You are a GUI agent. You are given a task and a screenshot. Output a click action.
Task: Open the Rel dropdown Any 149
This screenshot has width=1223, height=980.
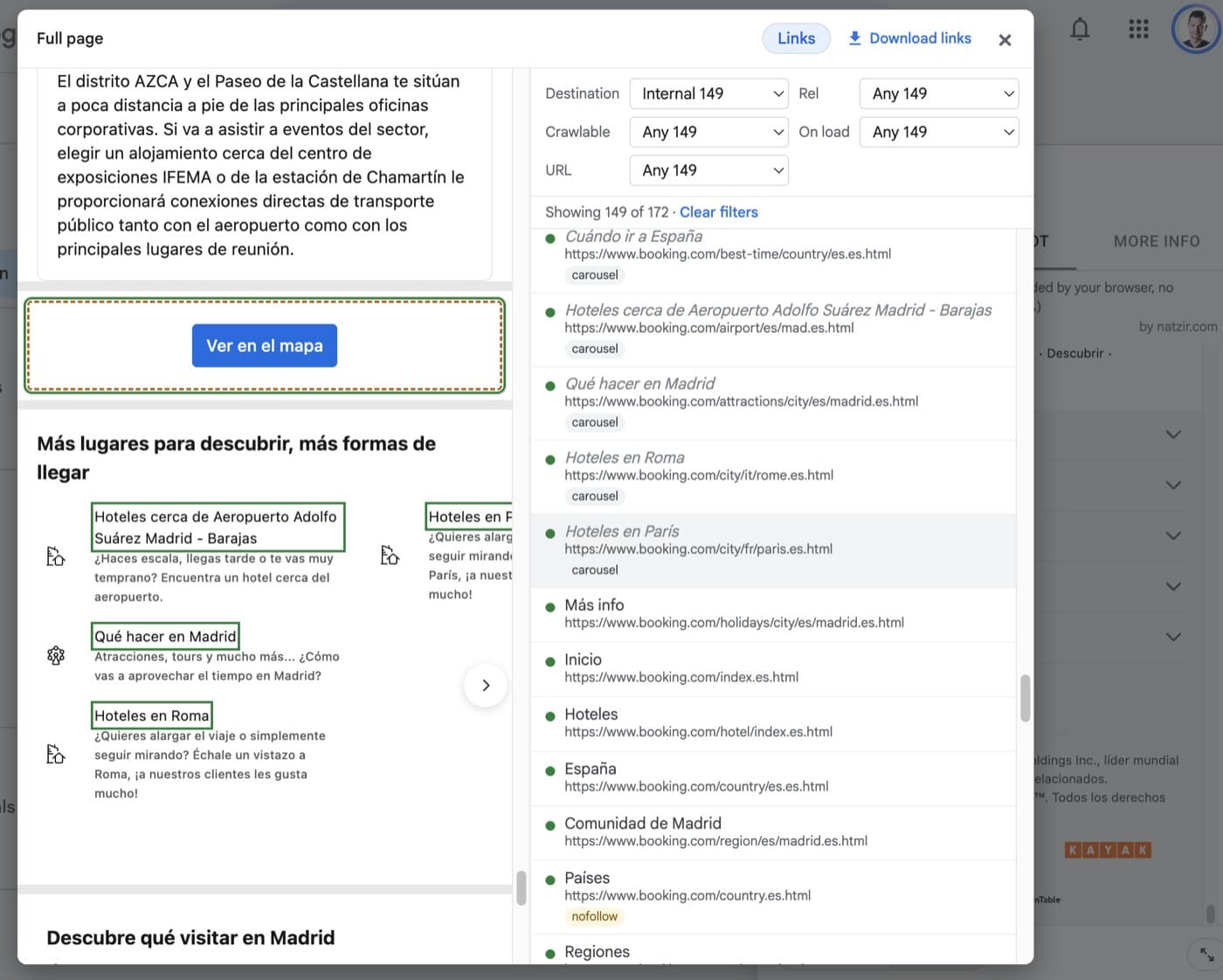(x=939, y=93)
